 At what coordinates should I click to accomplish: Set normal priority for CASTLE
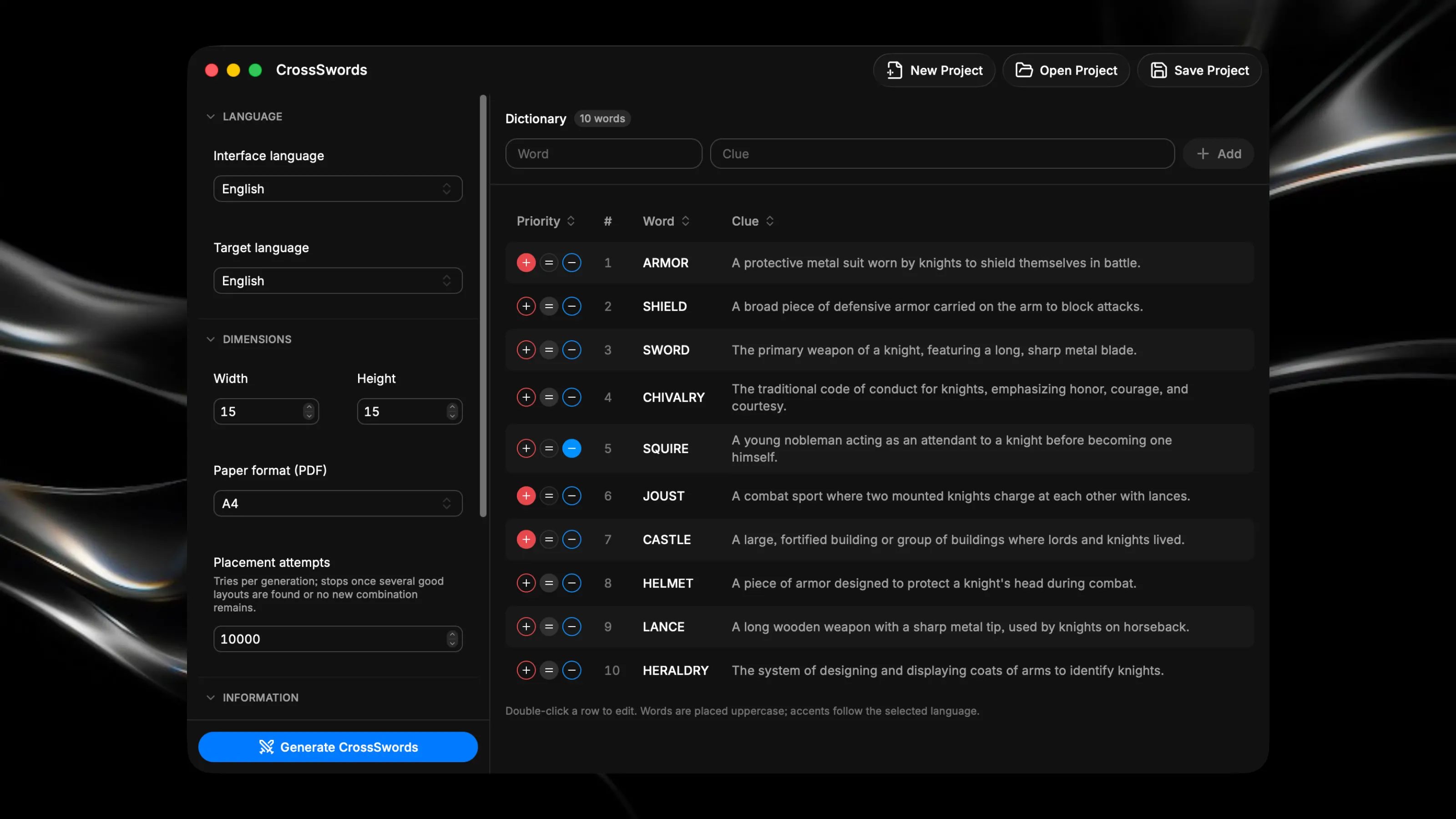pyautogui.click(x=549, y=539)
